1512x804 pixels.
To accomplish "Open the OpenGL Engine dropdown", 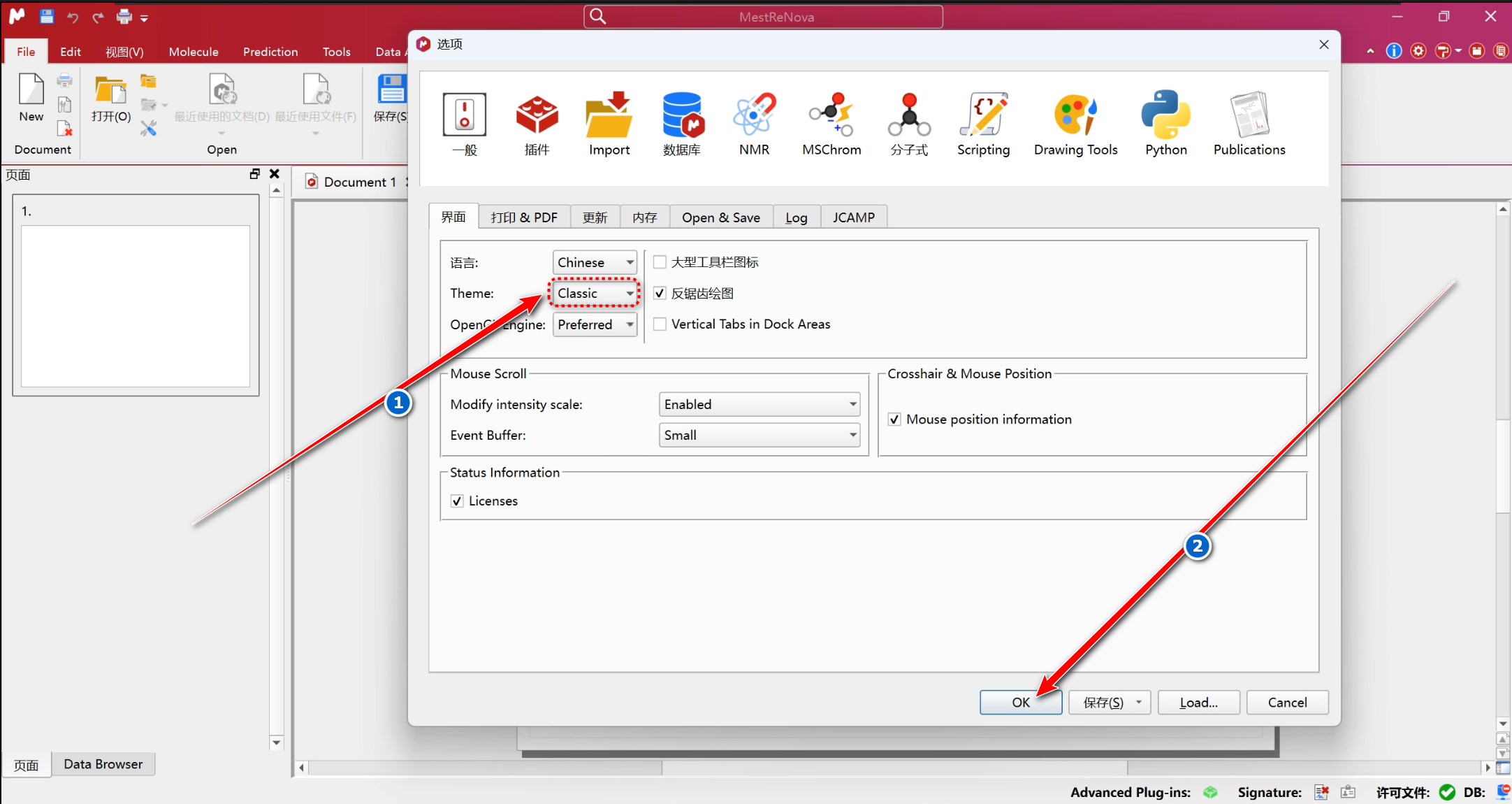I will tap(595, 324).
